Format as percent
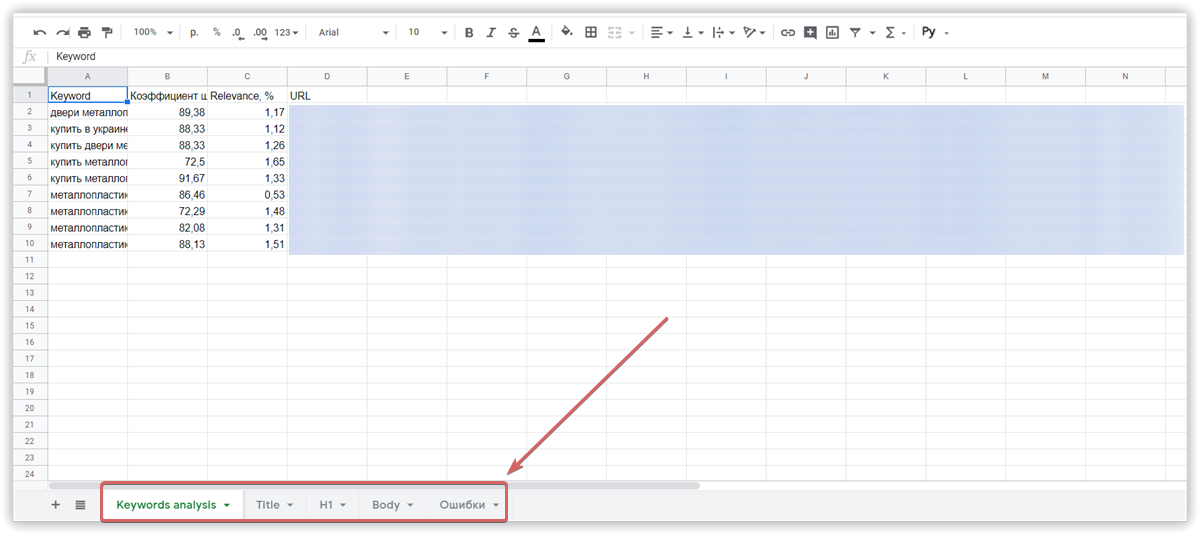The width and height of the screenshot is (1200, 535). coord(216,32)
